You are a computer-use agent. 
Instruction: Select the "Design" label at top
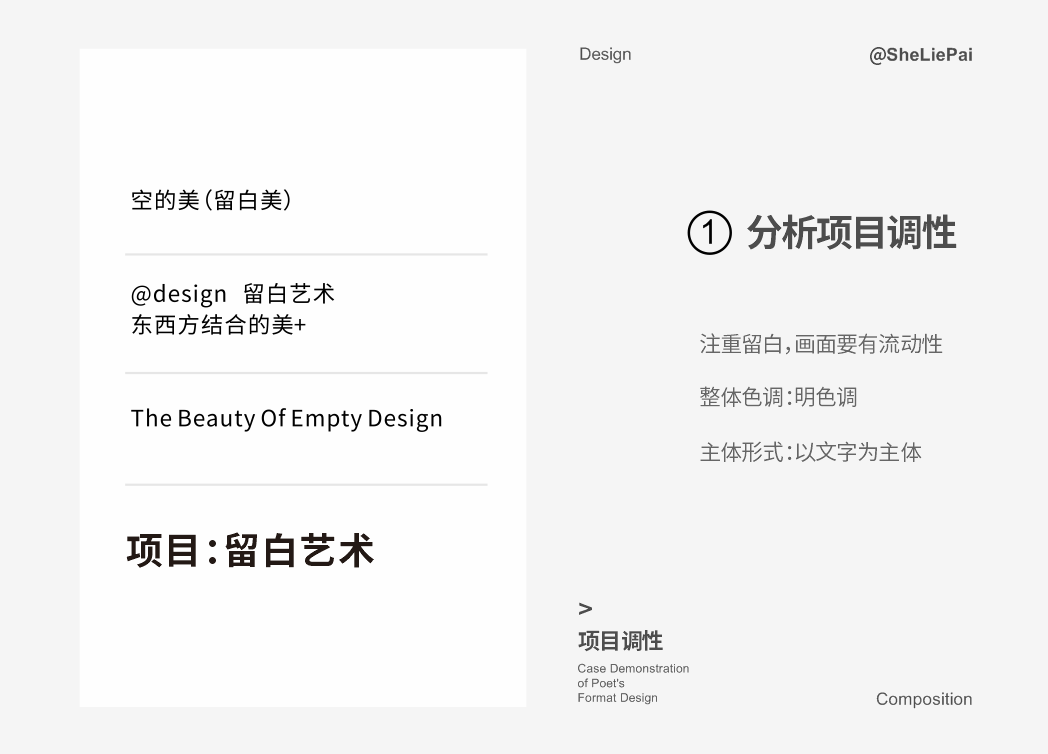pyautogui.click(x=605, y=54)
